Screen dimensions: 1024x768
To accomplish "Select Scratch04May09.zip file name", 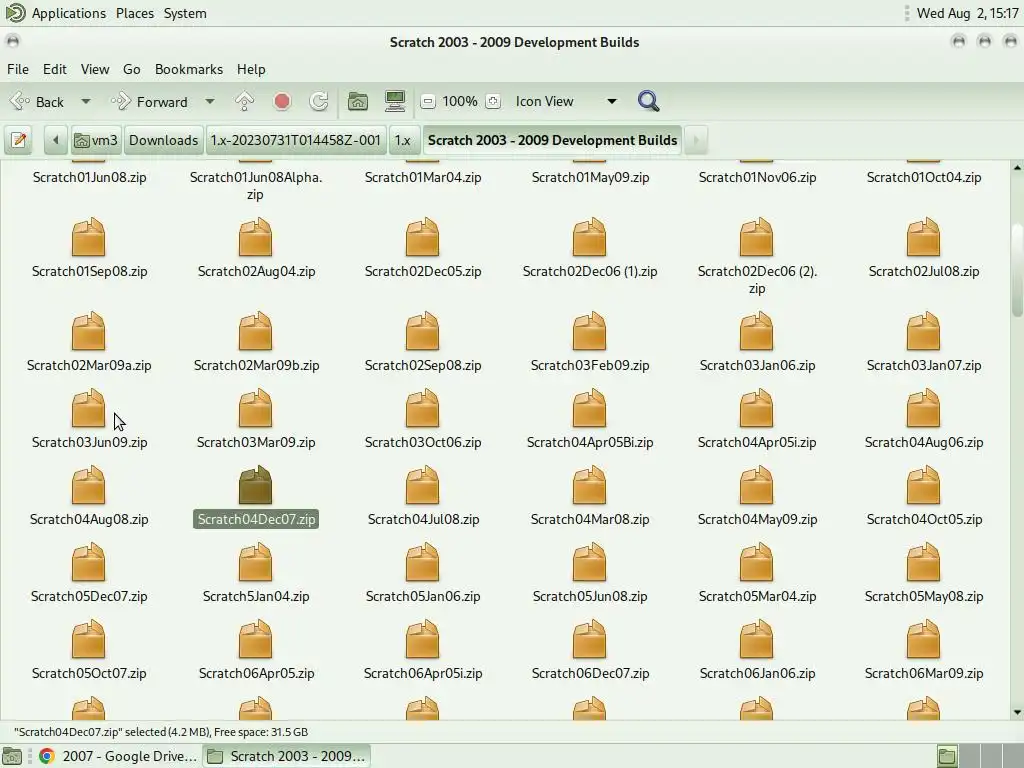I will coord(757,519).
